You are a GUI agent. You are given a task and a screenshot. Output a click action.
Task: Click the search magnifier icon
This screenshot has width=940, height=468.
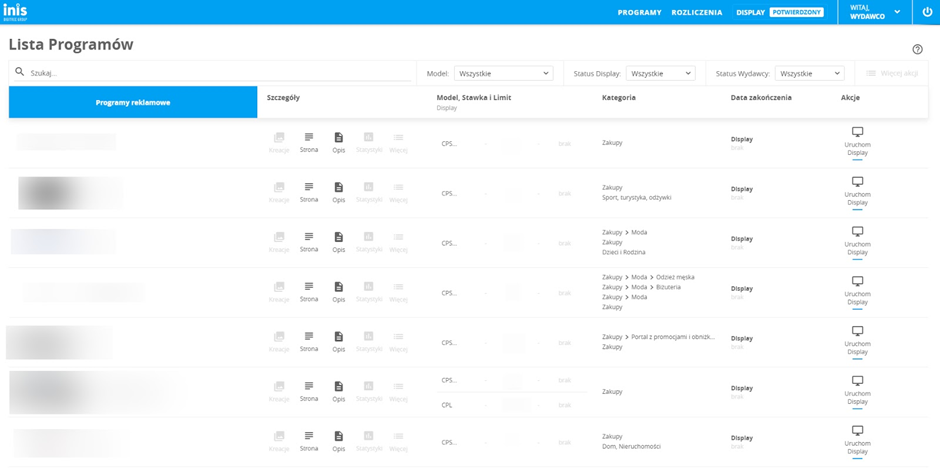19,73
